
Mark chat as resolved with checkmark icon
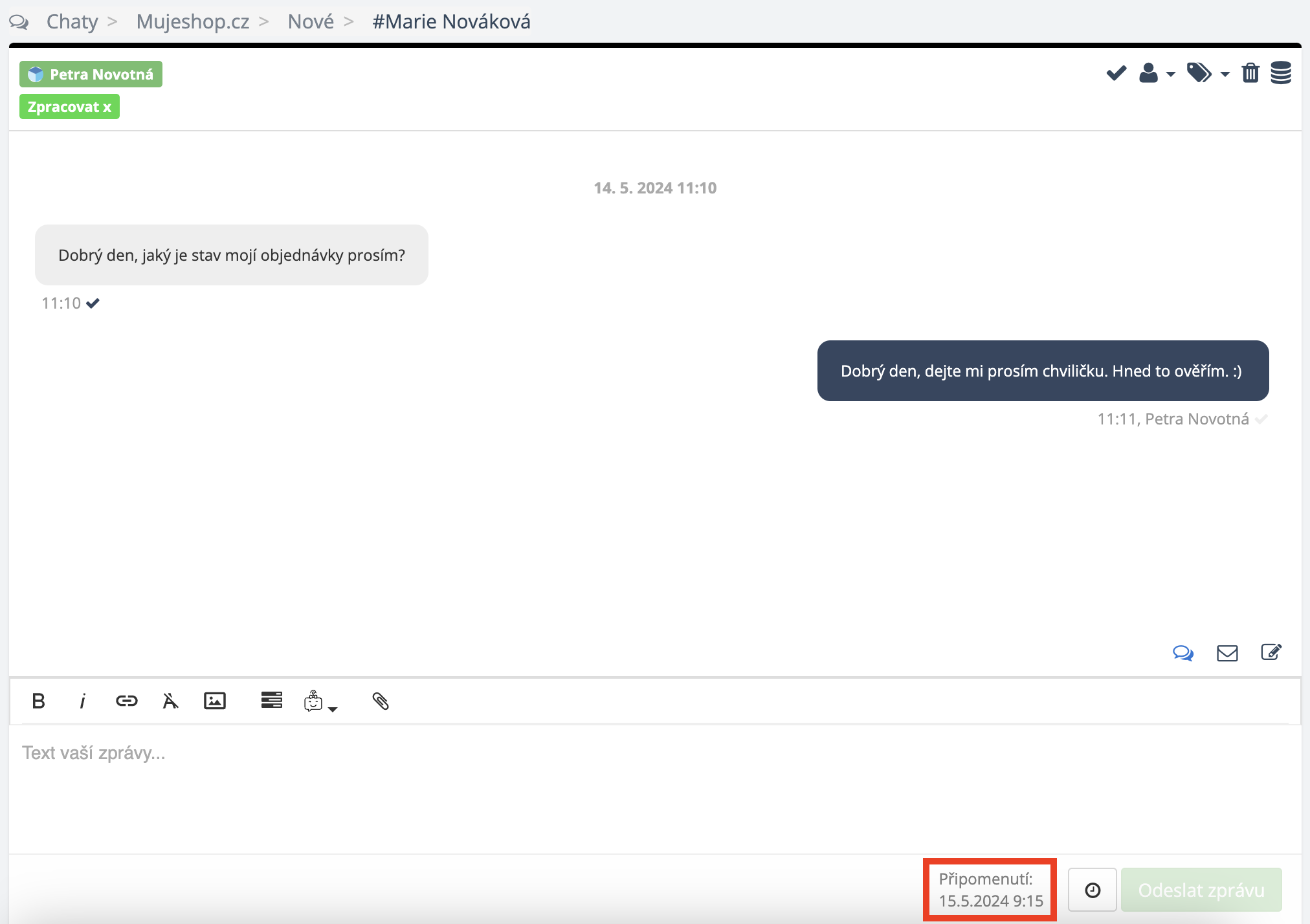coord(1116,73)
